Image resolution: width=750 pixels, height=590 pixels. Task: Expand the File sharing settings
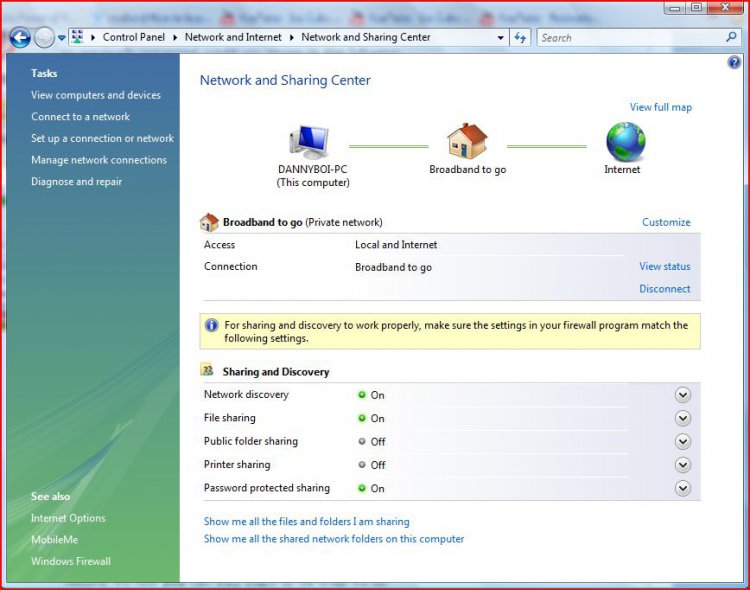pyautogui.click(x=683, y=418)
